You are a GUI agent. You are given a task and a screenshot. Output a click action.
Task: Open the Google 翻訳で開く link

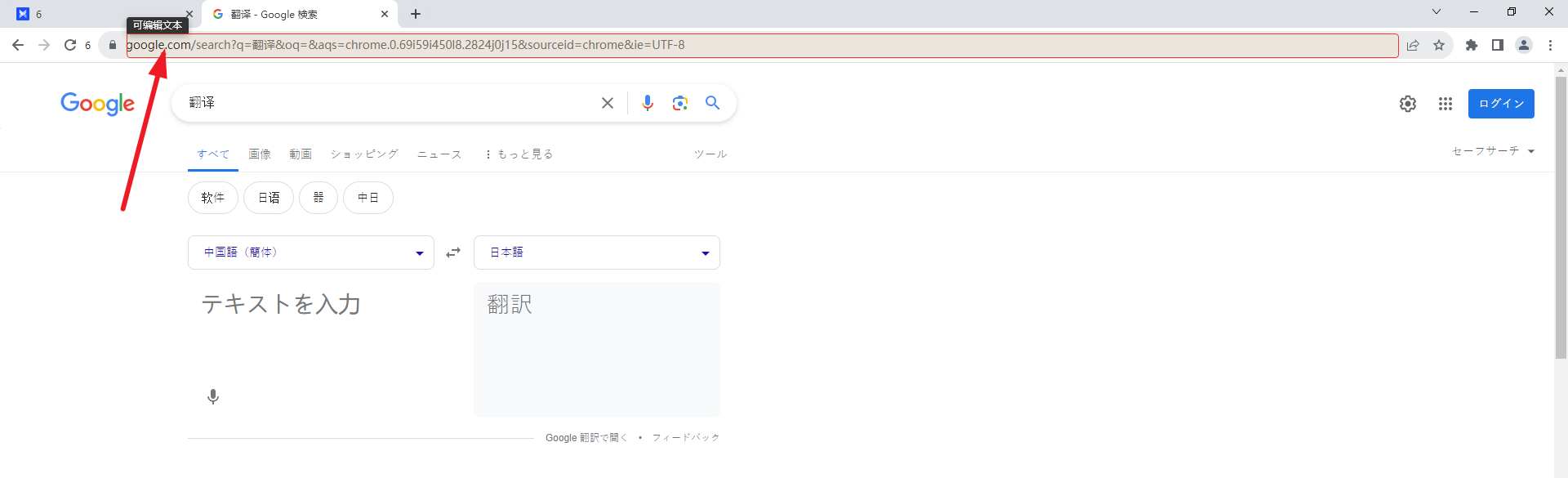(x=586, y=438)
